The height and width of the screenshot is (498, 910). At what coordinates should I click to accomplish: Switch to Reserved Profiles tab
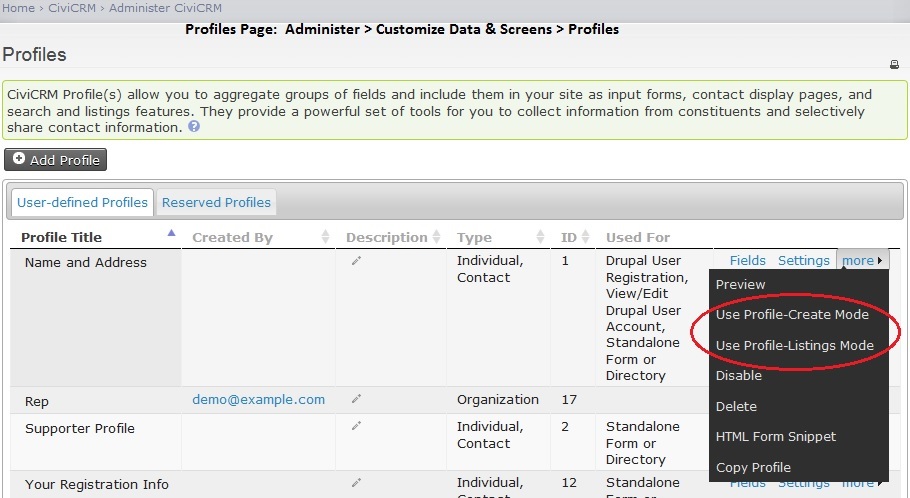(216, 202)
